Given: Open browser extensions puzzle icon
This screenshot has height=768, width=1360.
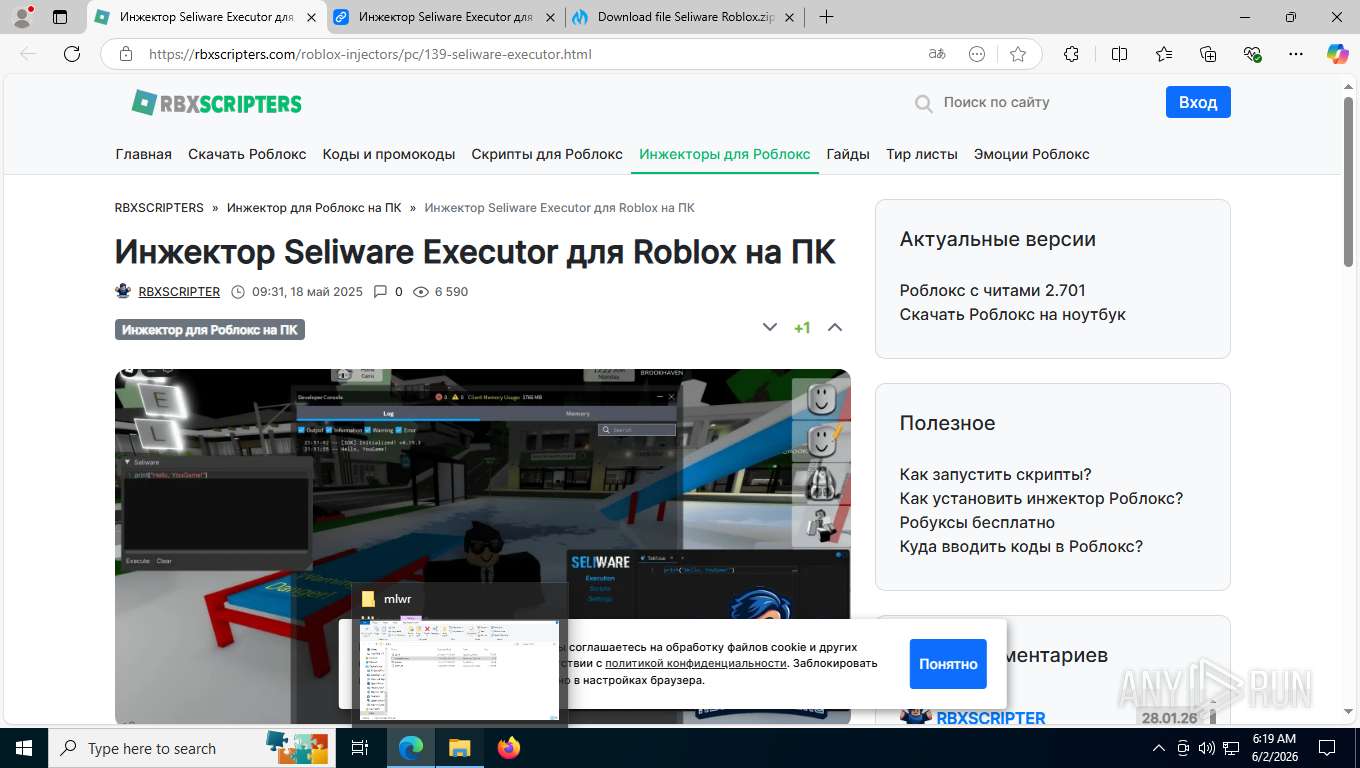Looking at the screenshot, I should [x=1071, y=54].
